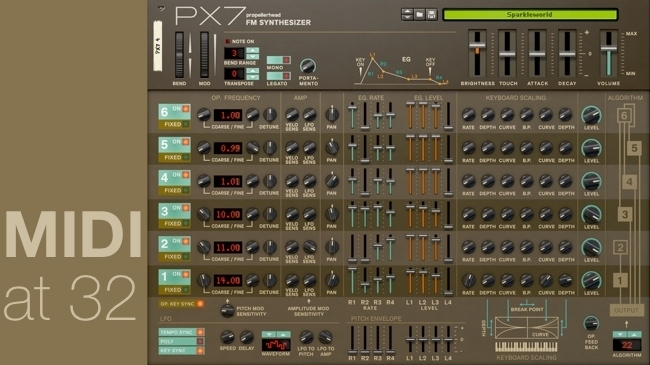The width and height of the screenshot is (650, 365).
Task: Toggle operator 5 ON switch
Action: click(185, 142)
